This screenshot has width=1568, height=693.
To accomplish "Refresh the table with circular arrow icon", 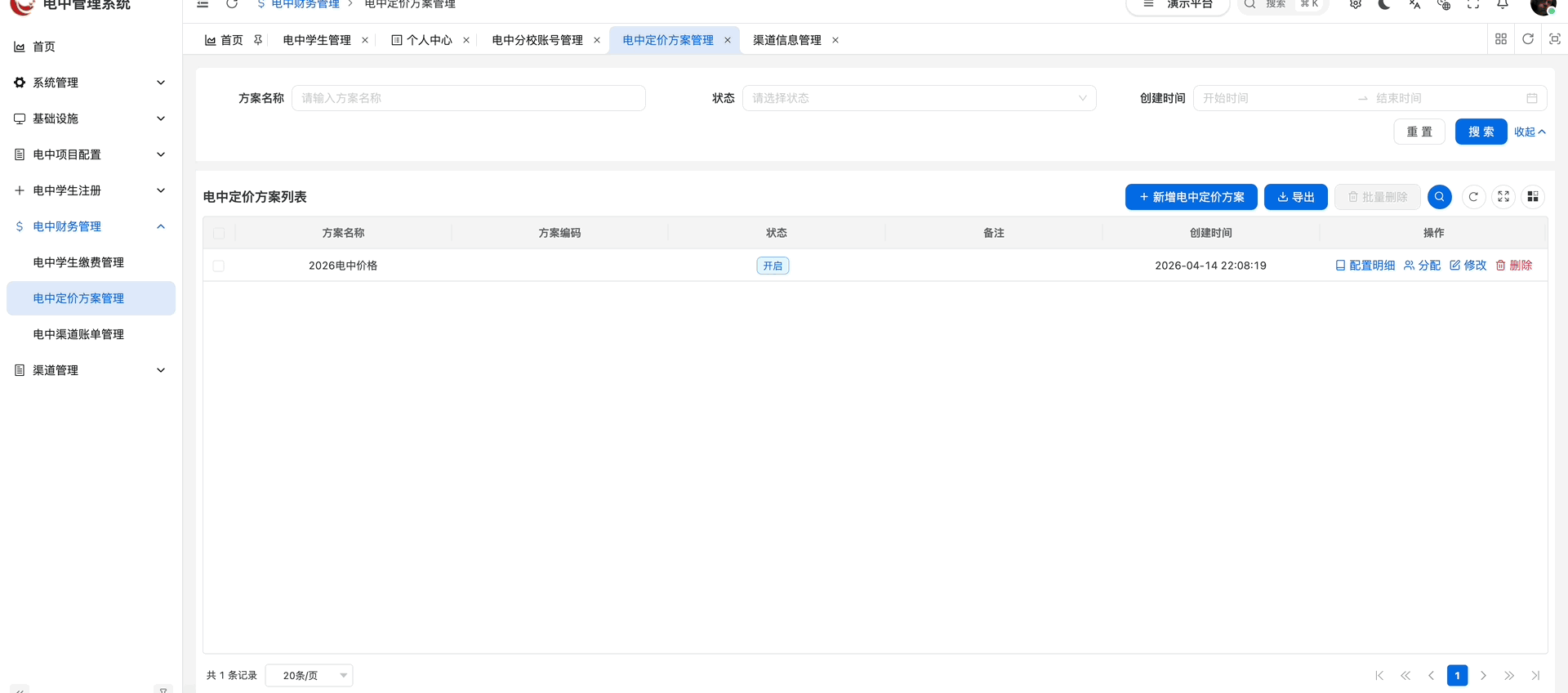I will (1473, 197).
